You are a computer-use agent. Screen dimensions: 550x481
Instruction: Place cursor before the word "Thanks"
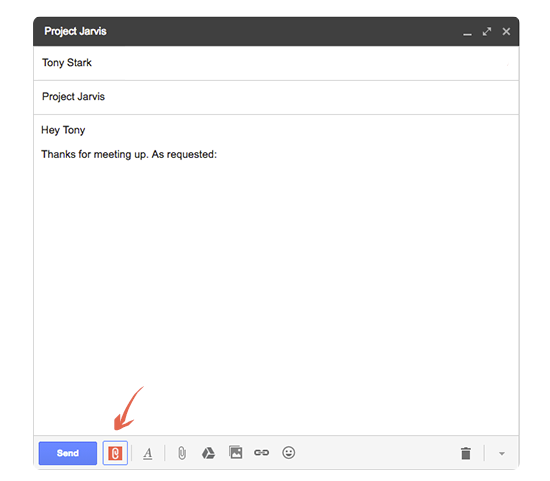(x=41, y=154)
